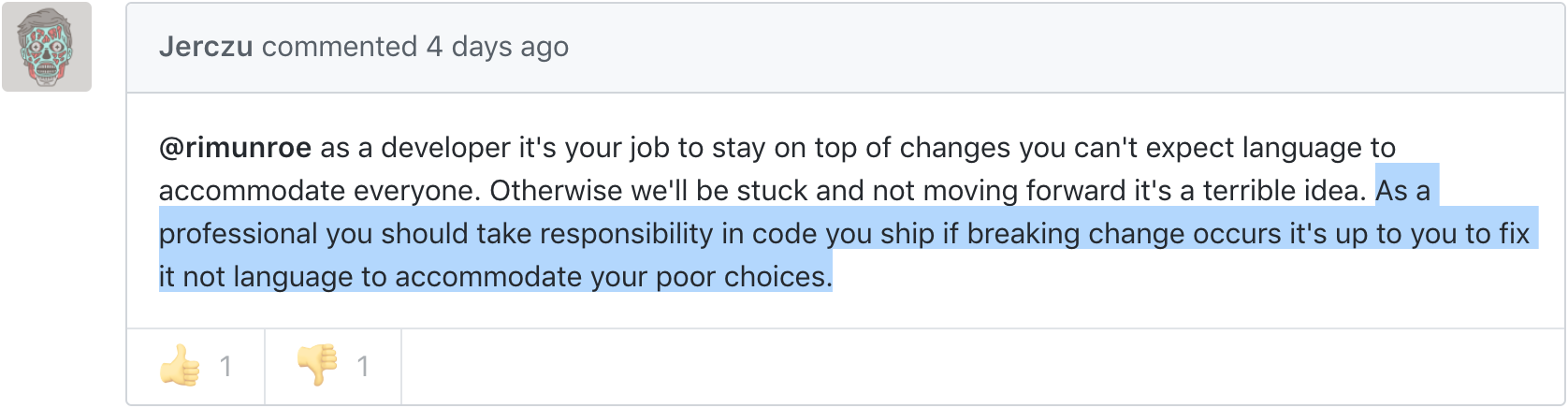
Task: Click Jerczu's zombie avatar image
Action: (47, 47)
